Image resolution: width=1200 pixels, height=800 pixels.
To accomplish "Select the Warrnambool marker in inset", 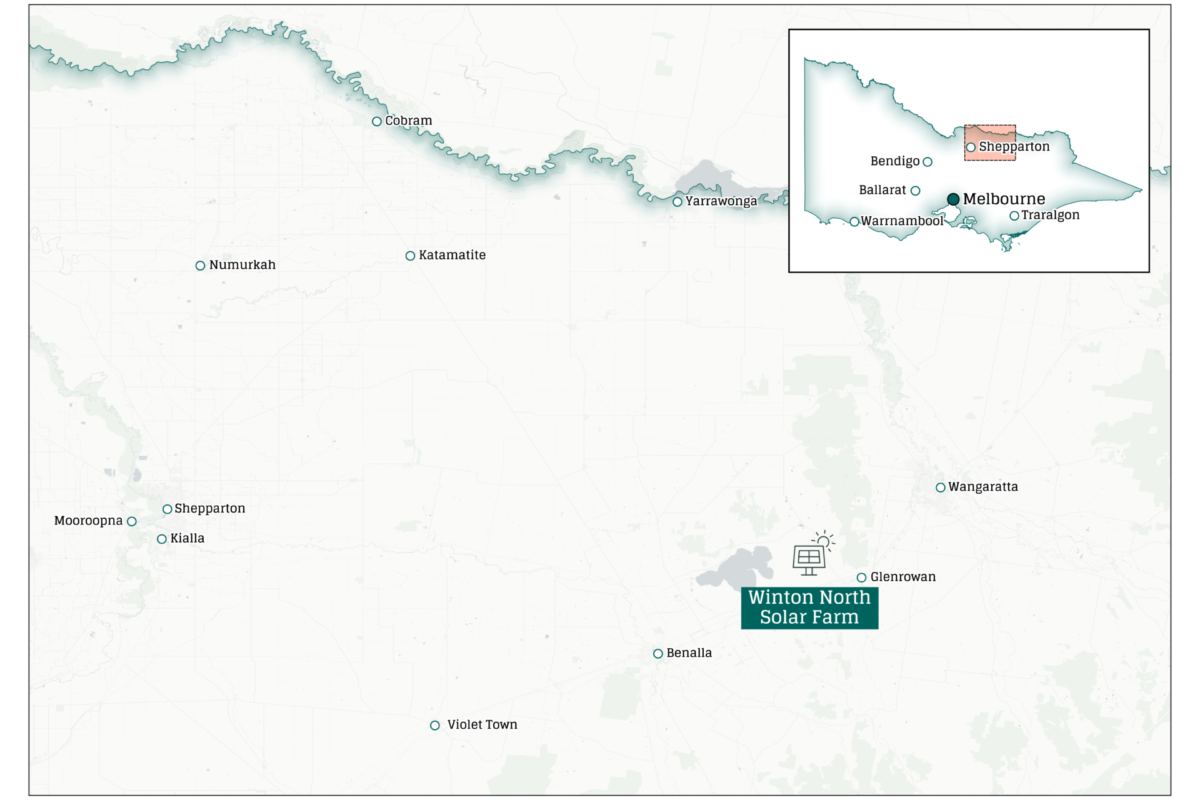I will [x=854, y=222].
